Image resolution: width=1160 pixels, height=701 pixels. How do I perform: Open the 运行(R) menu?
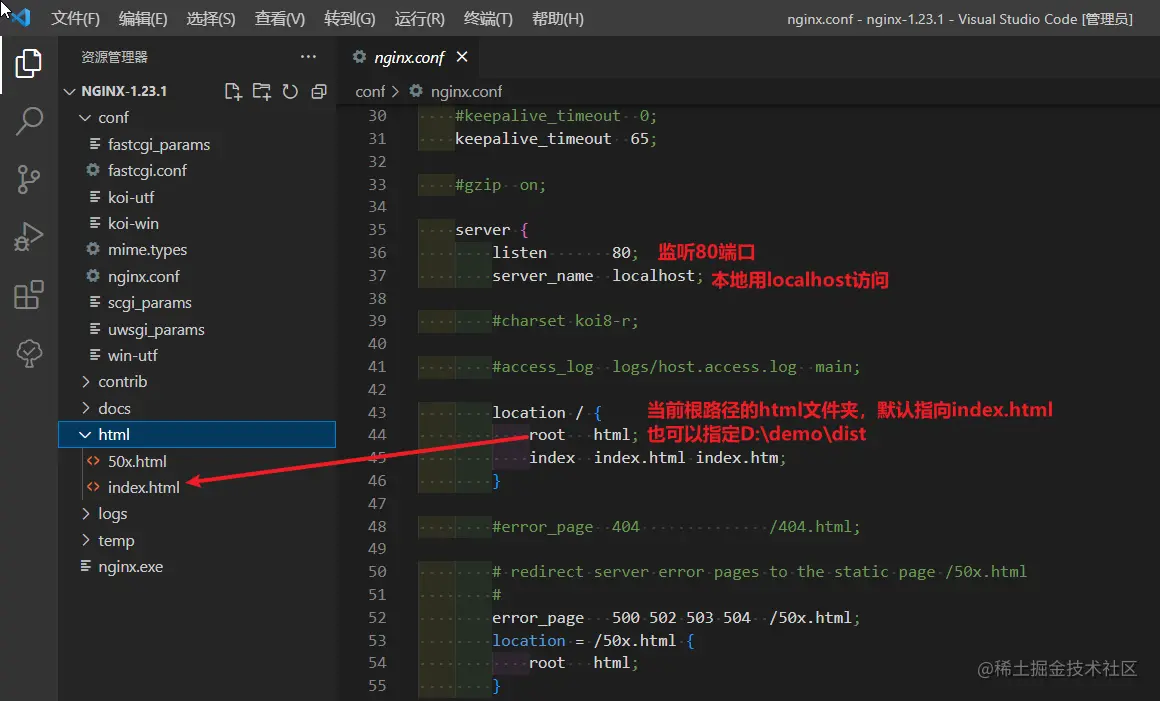[419, 18]
